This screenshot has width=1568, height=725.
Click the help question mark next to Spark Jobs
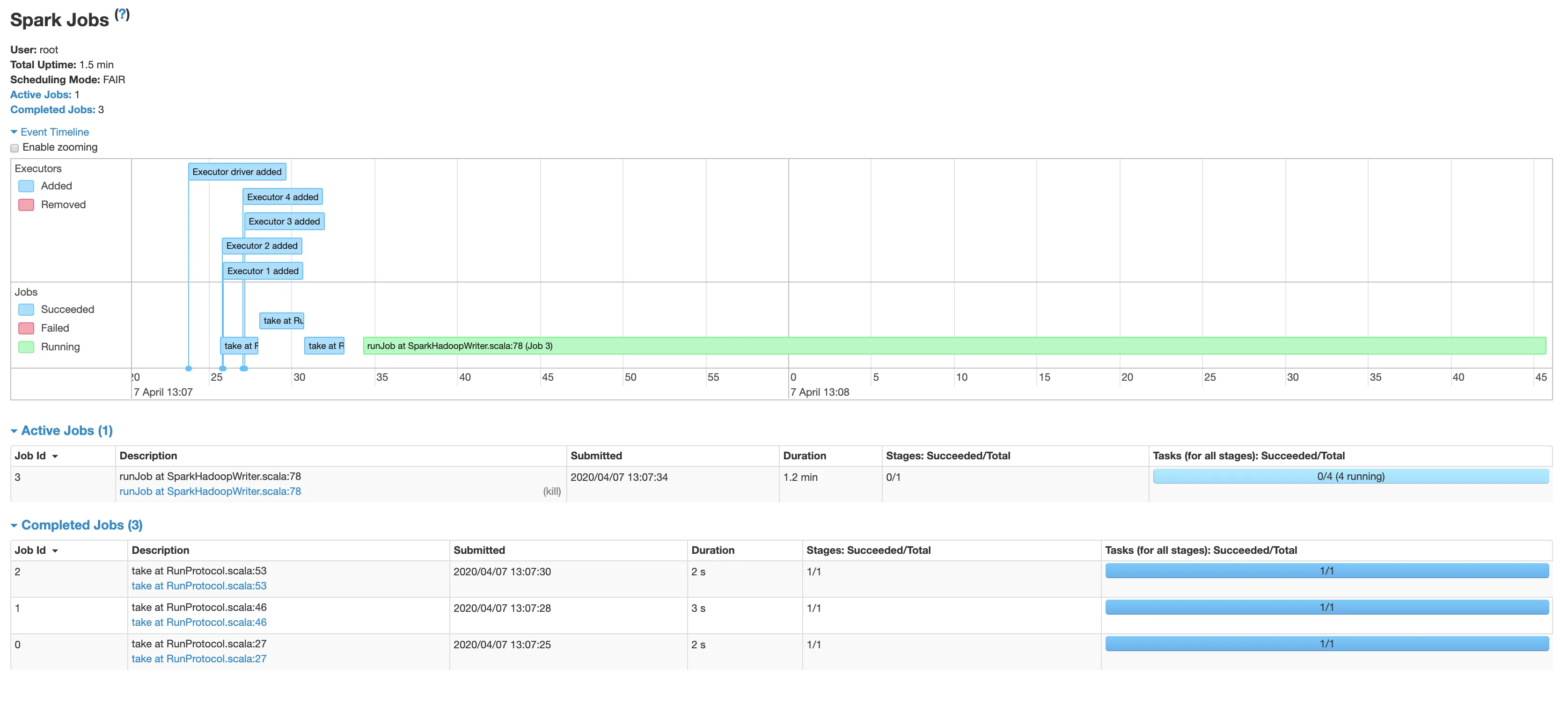[122, 14]
